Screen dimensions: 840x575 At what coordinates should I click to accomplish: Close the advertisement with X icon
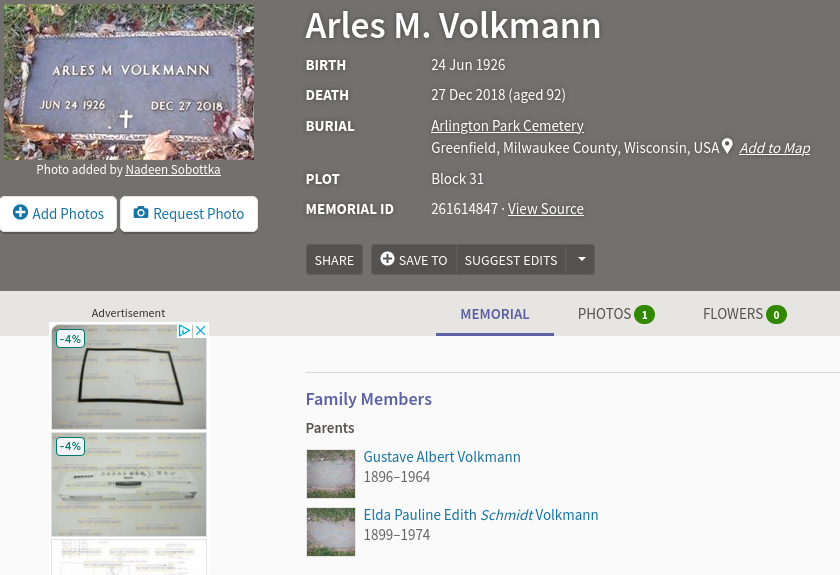pyautogui.click(x=200, y=330)
